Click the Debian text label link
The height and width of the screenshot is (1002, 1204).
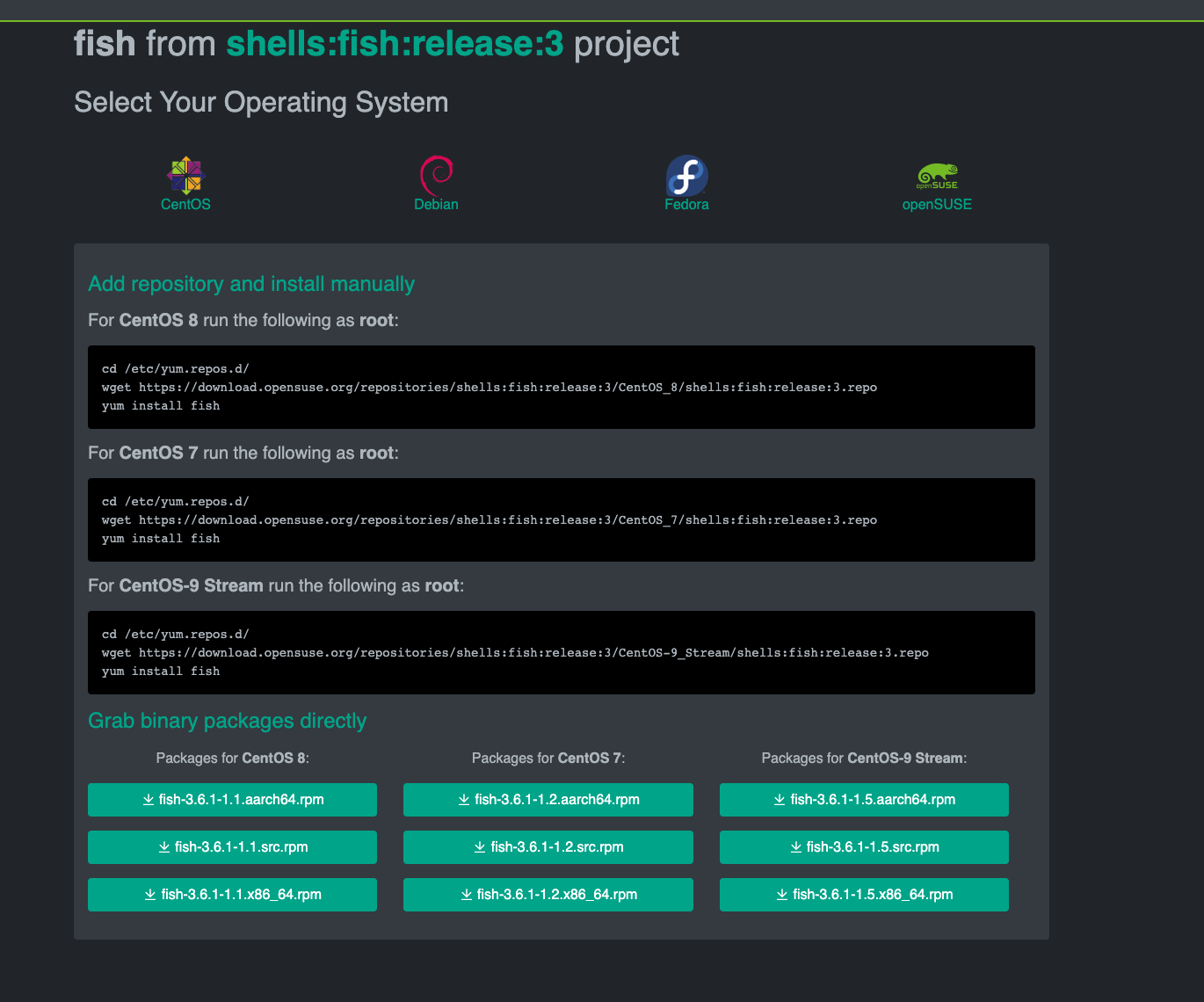436,204
